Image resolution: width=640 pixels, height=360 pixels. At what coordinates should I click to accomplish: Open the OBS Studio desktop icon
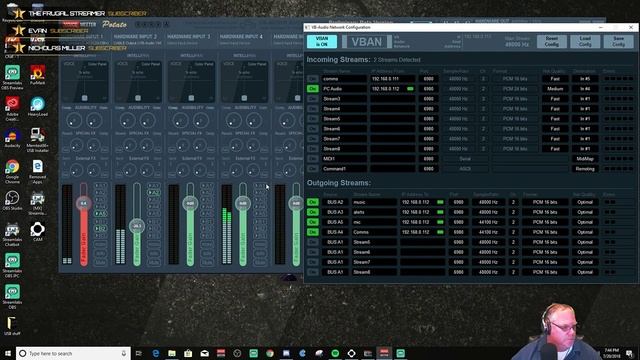(x=12, y=201)
